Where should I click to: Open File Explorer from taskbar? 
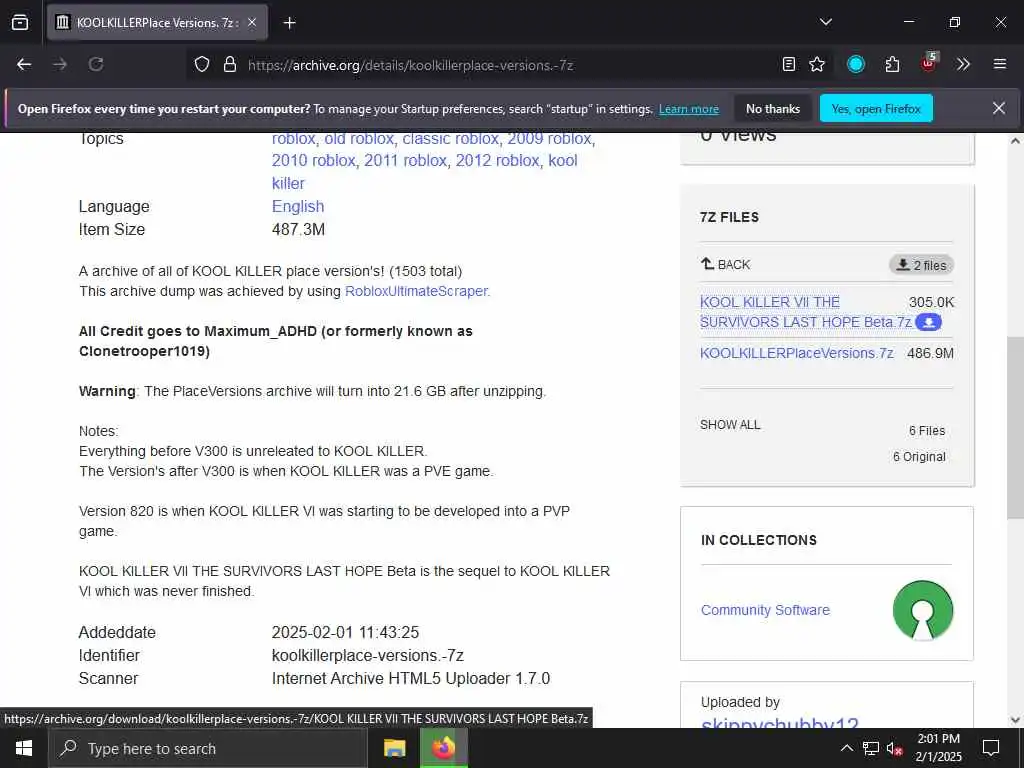(394, 748)
